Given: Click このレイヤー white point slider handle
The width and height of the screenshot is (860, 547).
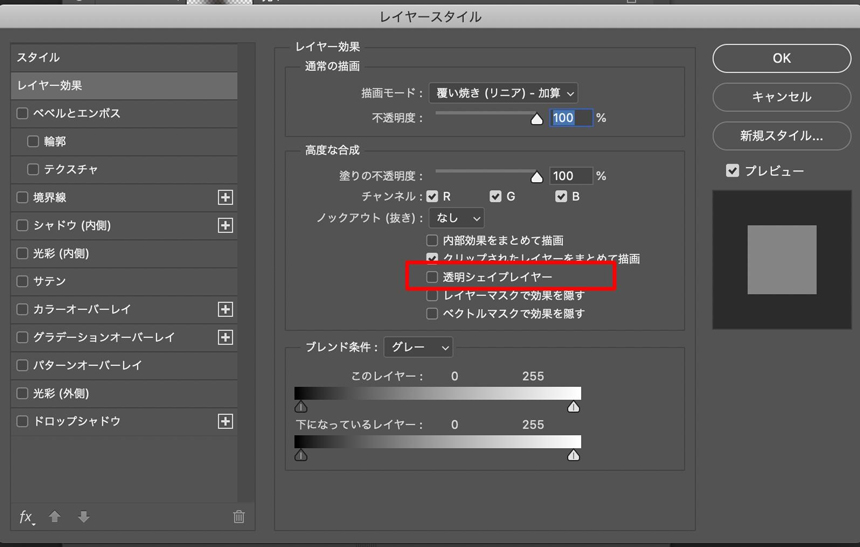Looking at the screenshot, I should pos(574,407).
